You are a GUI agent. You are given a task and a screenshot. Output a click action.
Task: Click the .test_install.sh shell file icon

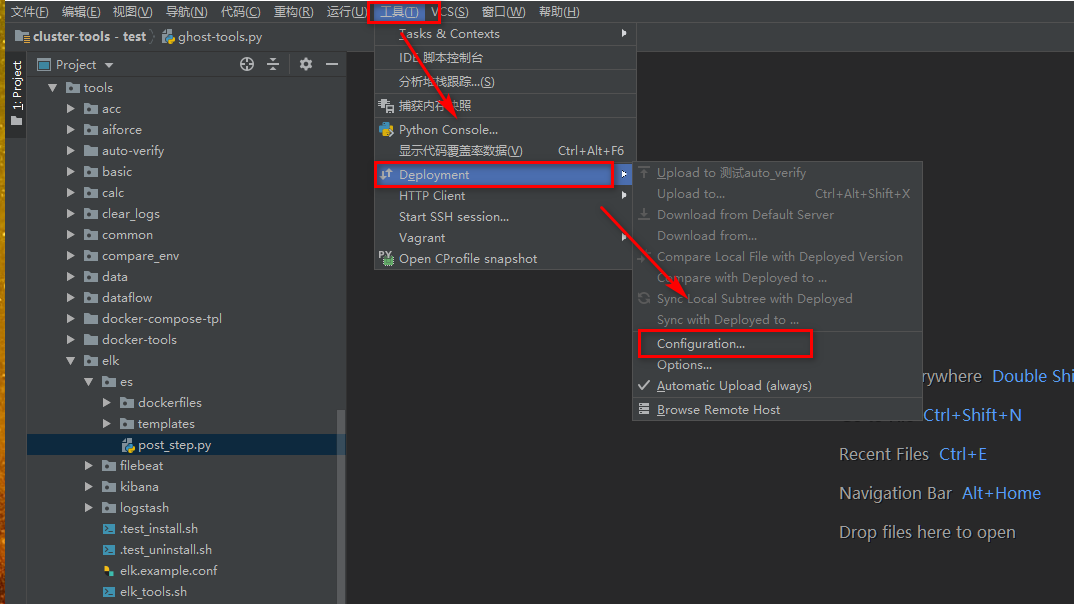pyautogui.click(x=109, y=529)
